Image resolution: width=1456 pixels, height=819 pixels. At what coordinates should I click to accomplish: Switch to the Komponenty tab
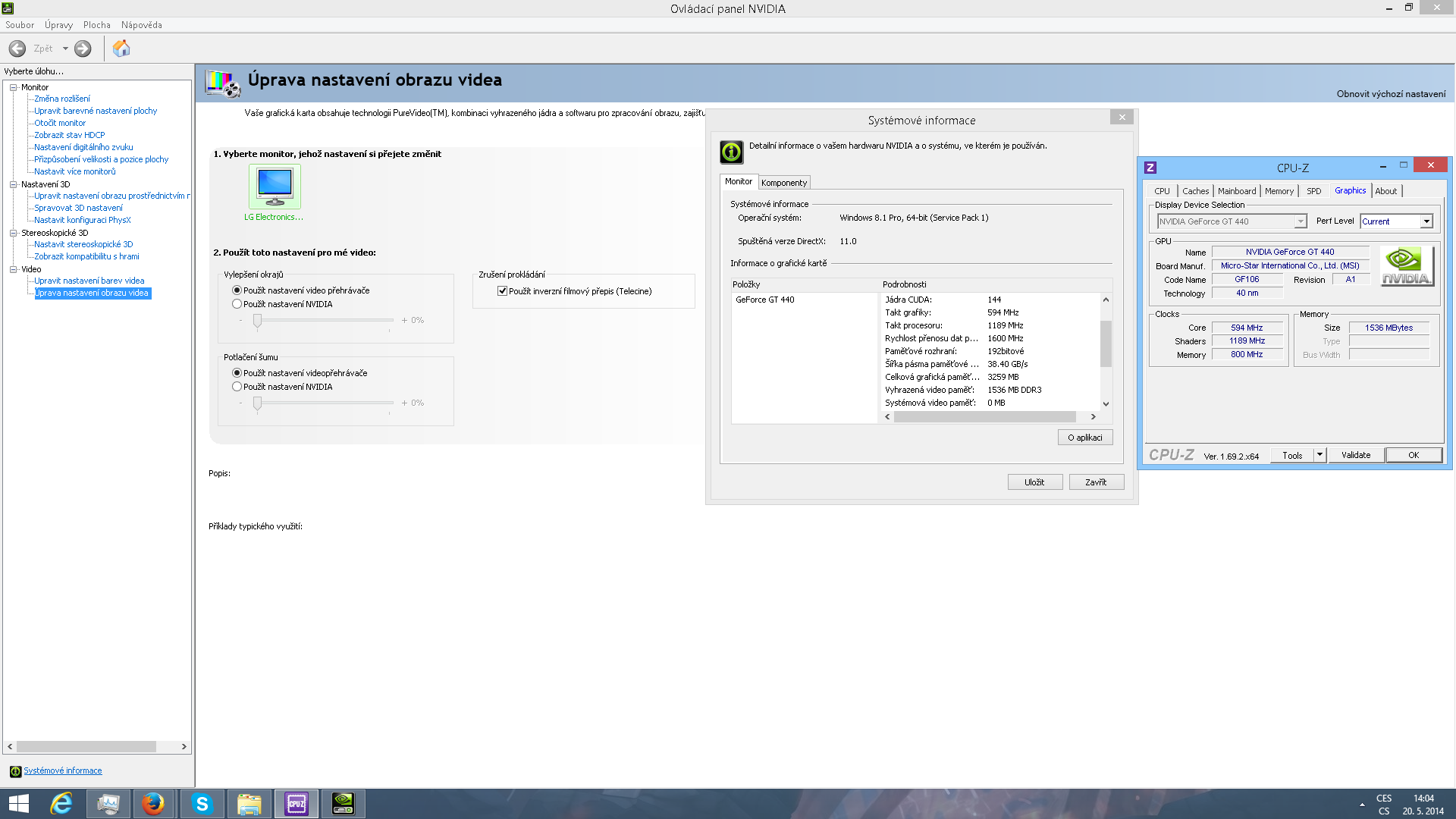pyautogui.click(x=784, y=183)
